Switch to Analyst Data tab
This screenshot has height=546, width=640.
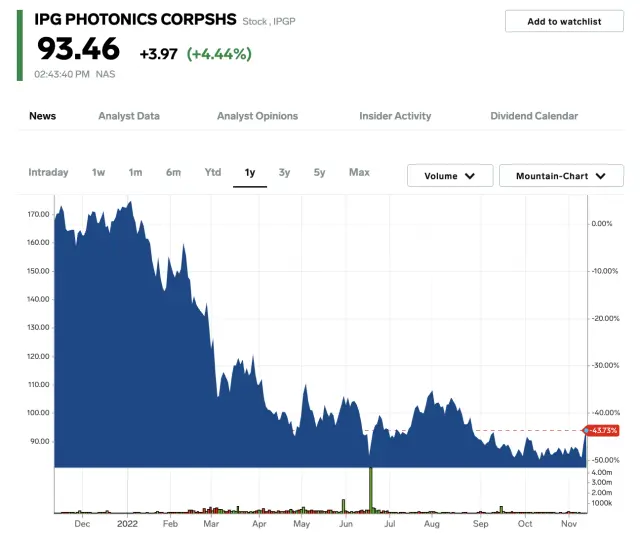[x=129, y=116]
